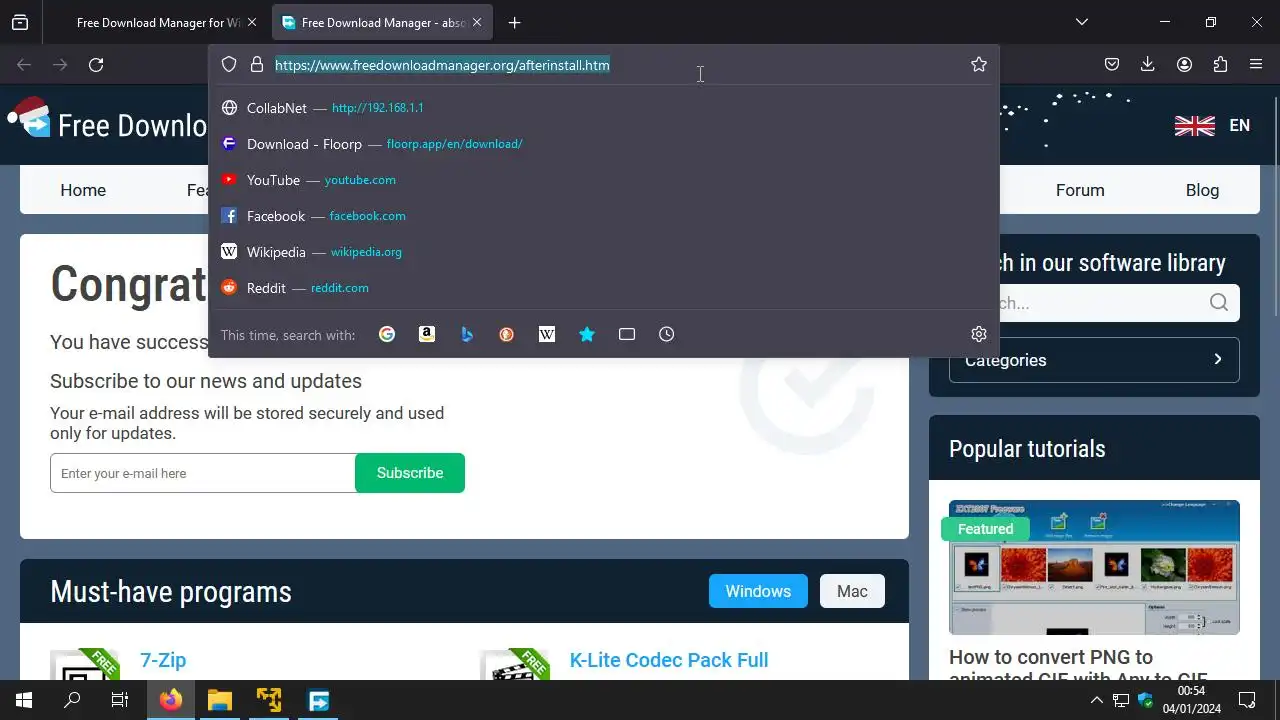Search in open Tabs icon

pos(627,334)
